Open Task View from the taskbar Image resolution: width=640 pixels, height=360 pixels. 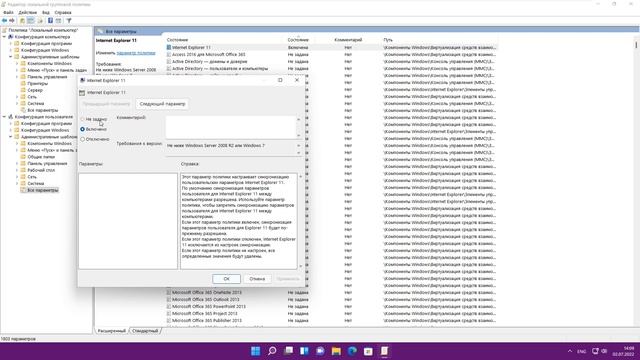click(x=288, y=351)
